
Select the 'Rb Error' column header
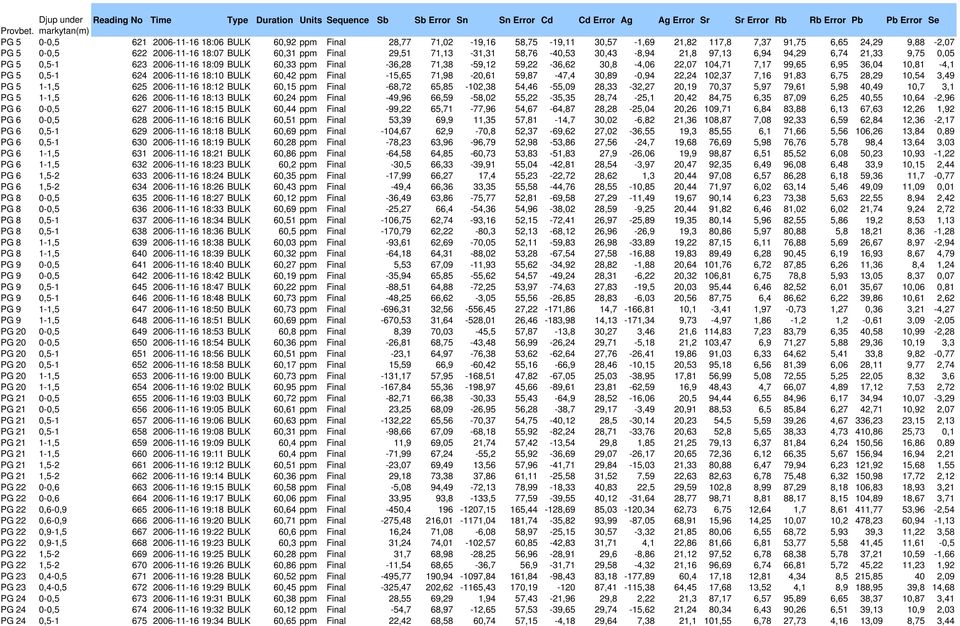coord(827,20)
